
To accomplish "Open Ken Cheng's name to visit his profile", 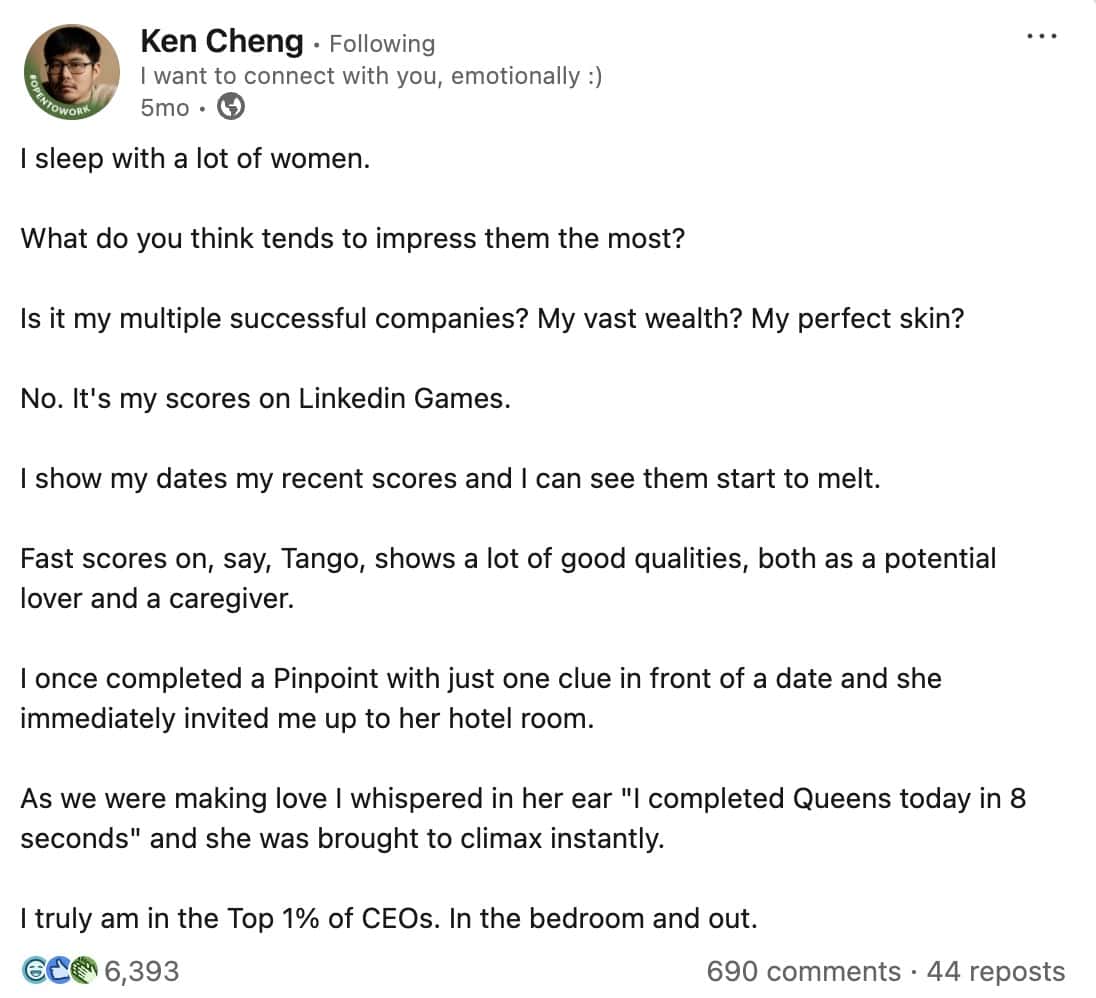I will pyautogui.click(x=222, y=42).
